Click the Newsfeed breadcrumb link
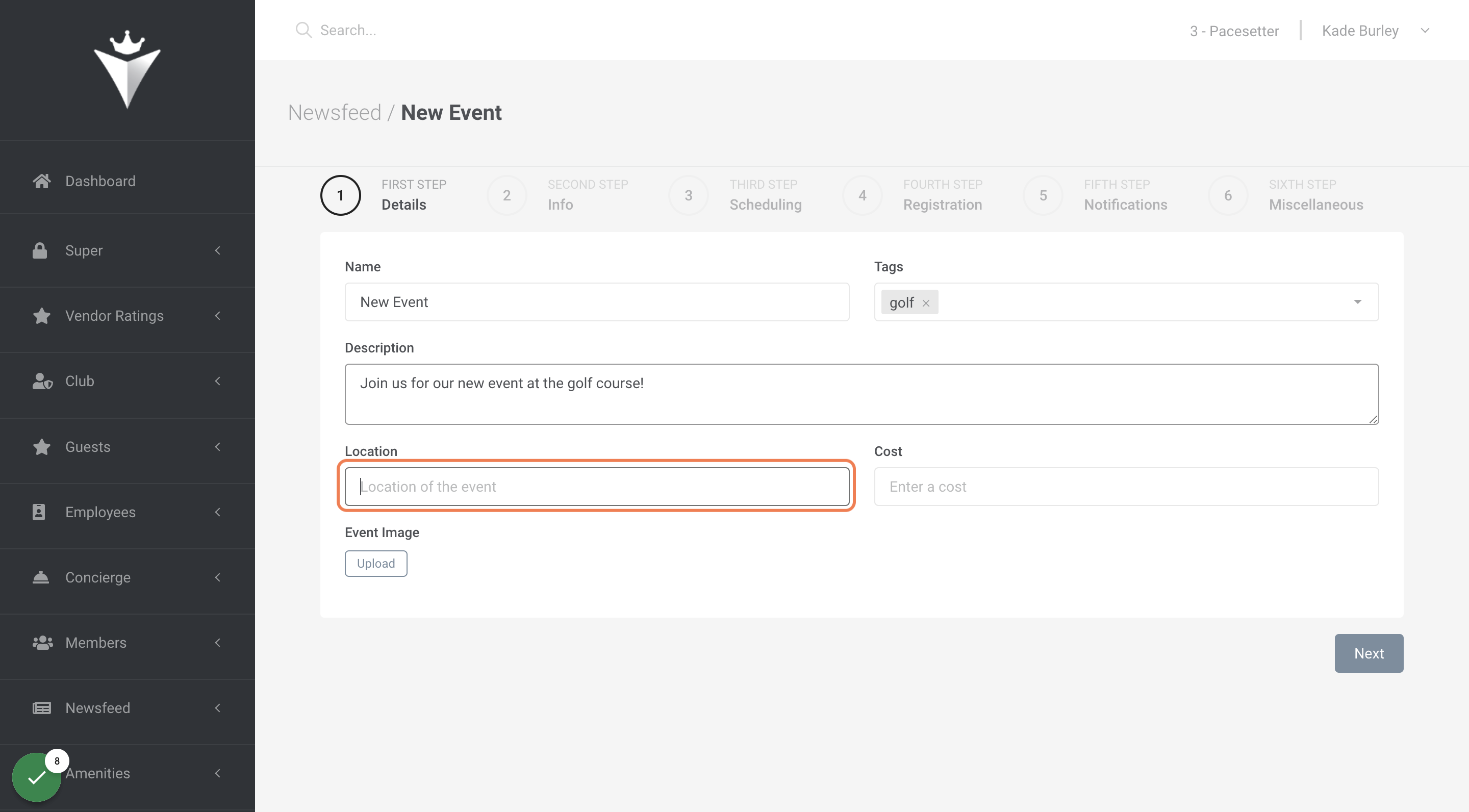This screenshot has height=812, width=1469. pos(334,112)
